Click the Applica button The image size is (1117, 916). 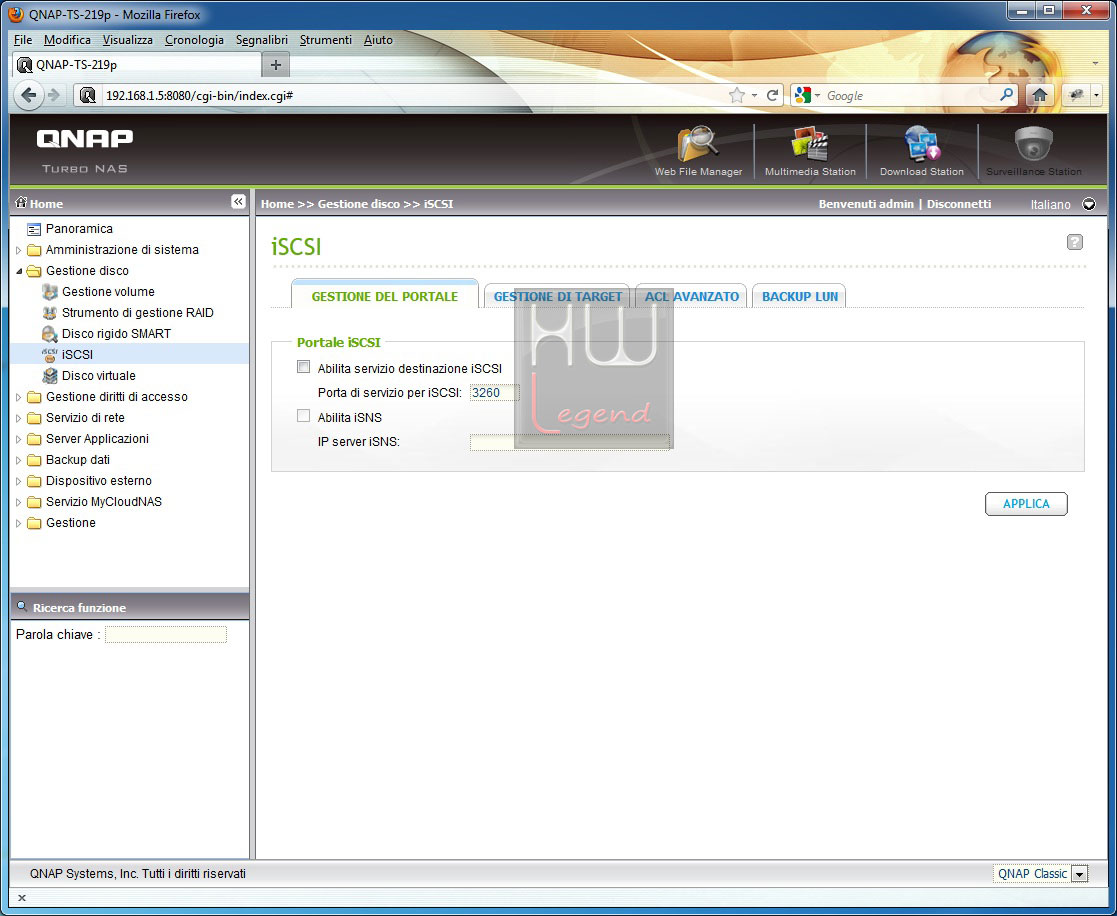pos(1026,504)
